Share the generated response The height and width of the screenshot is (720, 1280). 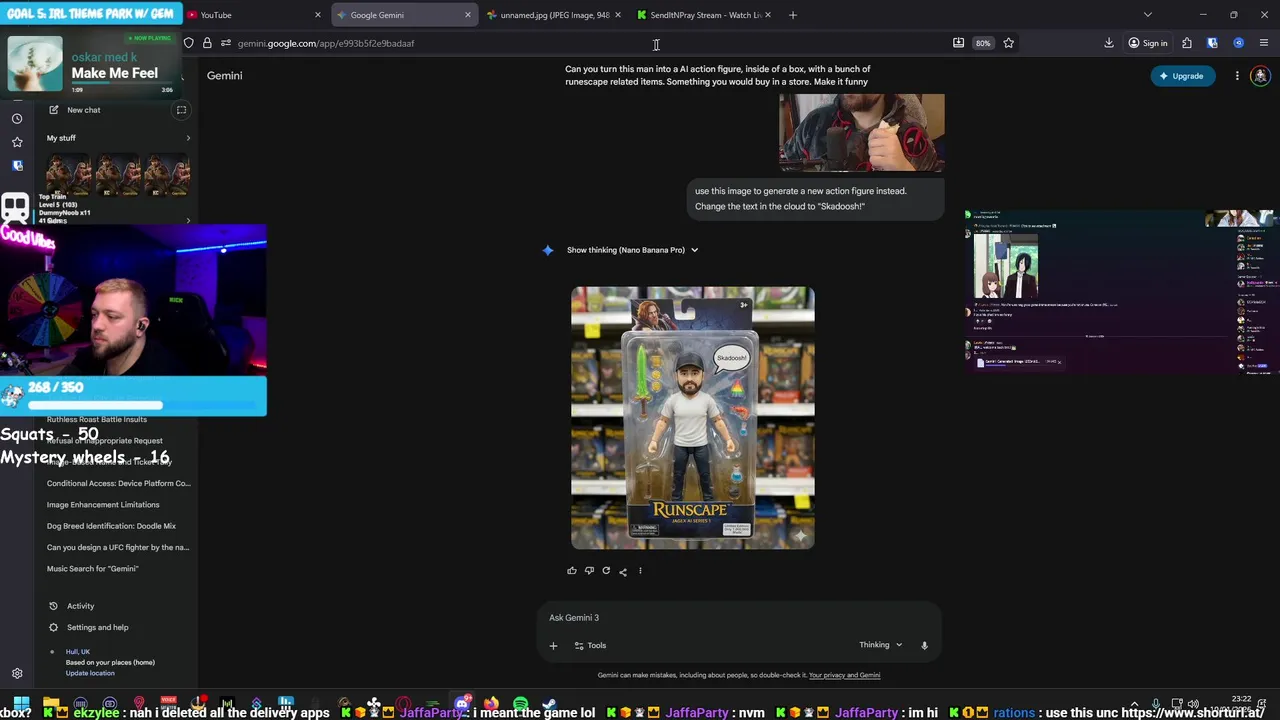(623, 571)
